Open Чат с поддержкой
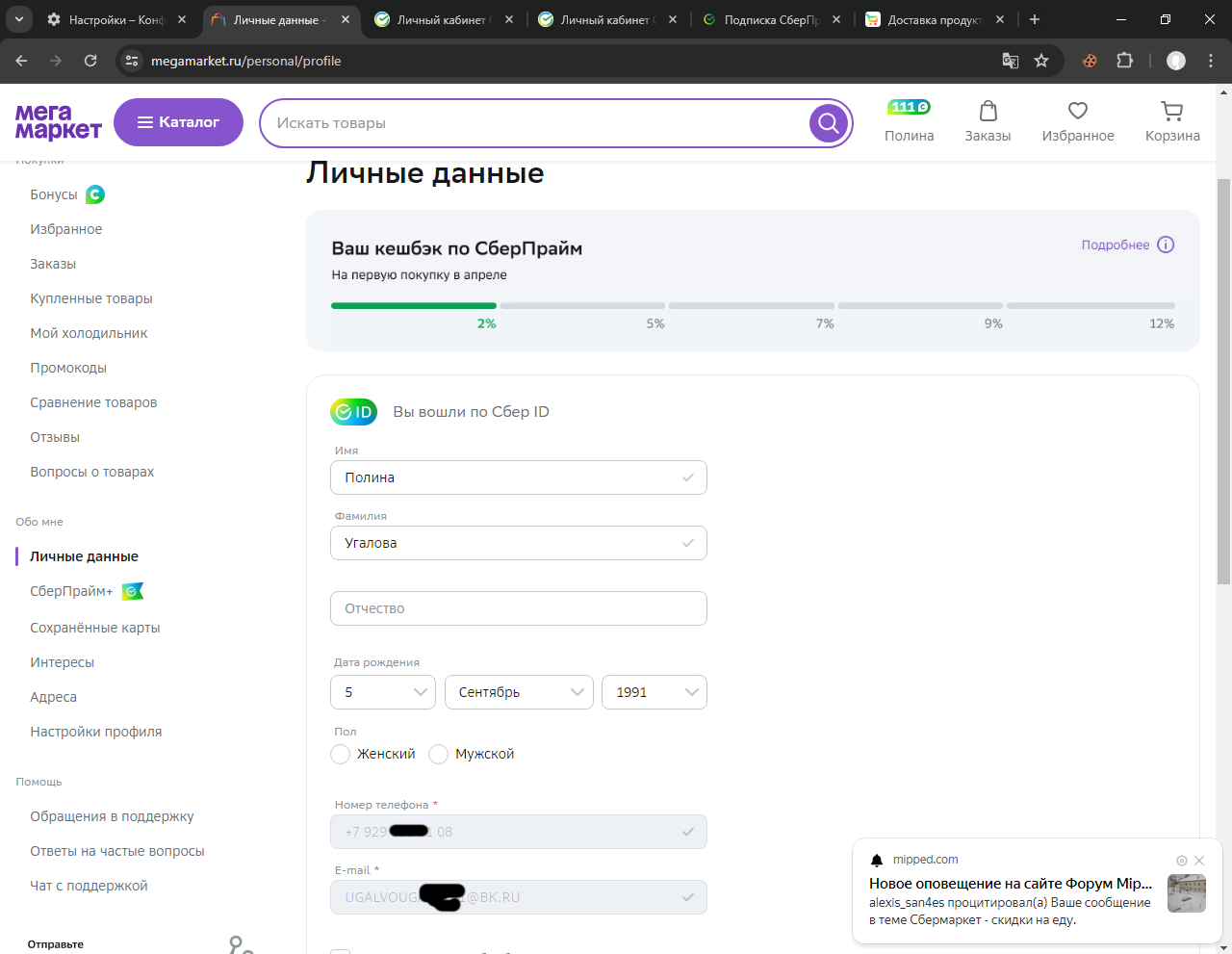This screenshot has height=954, width=1232. coord(89,886)
